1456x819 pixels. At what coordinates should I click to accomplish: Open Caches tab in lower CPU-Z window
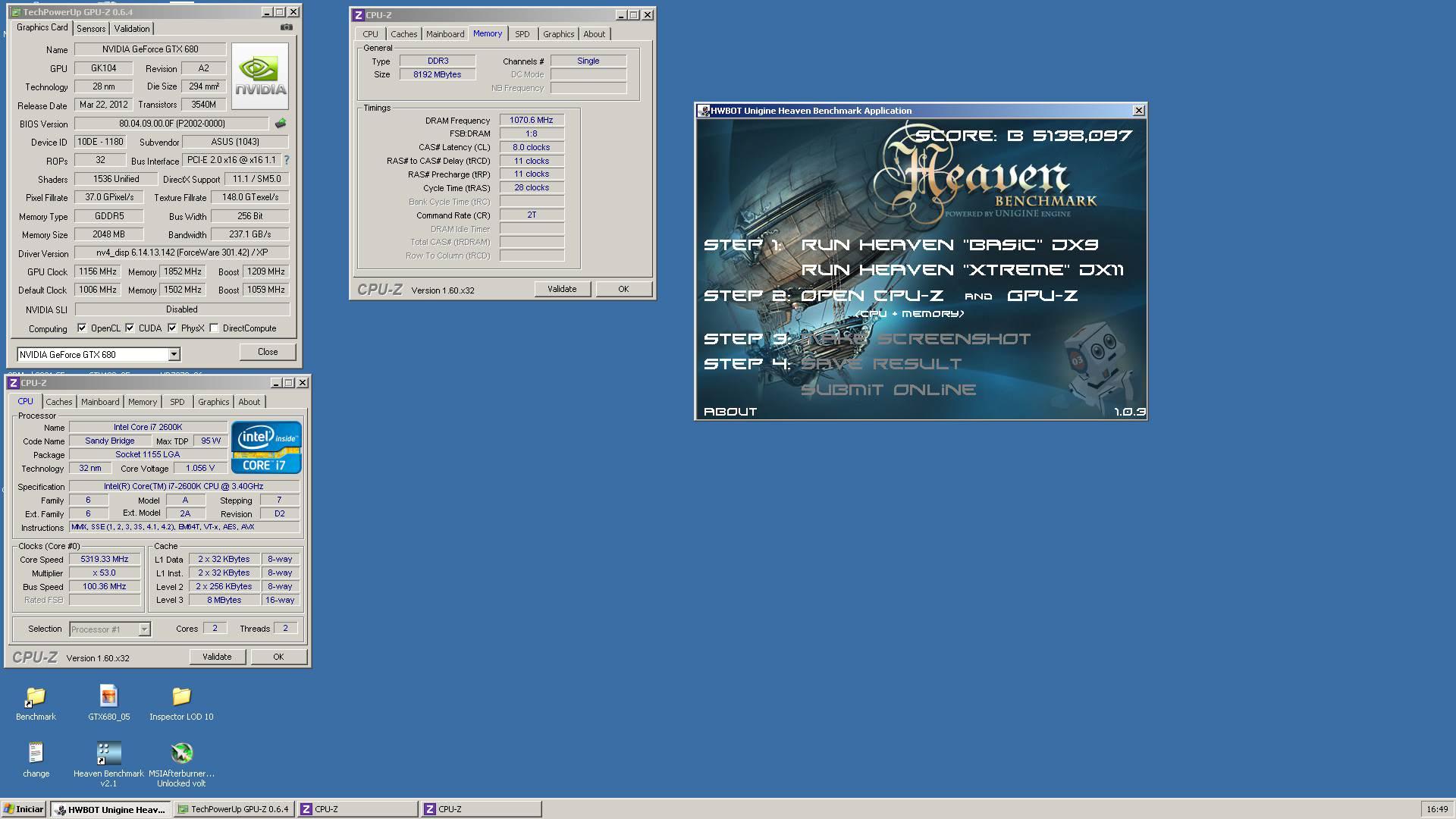(x=58, y=402)
